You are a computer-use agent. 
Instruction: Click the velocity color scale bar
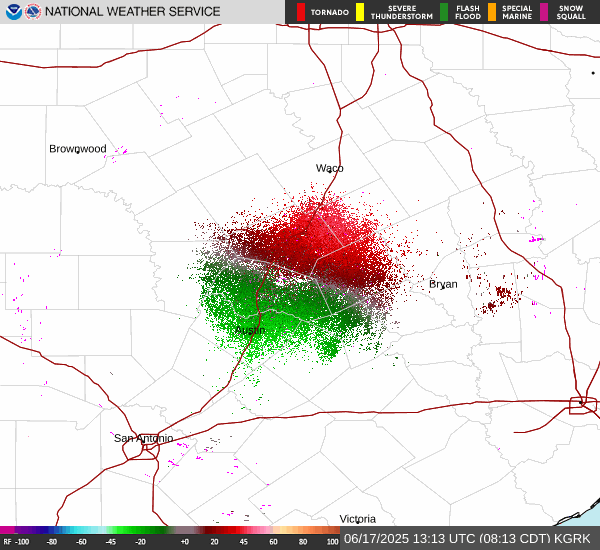(170, 530)
